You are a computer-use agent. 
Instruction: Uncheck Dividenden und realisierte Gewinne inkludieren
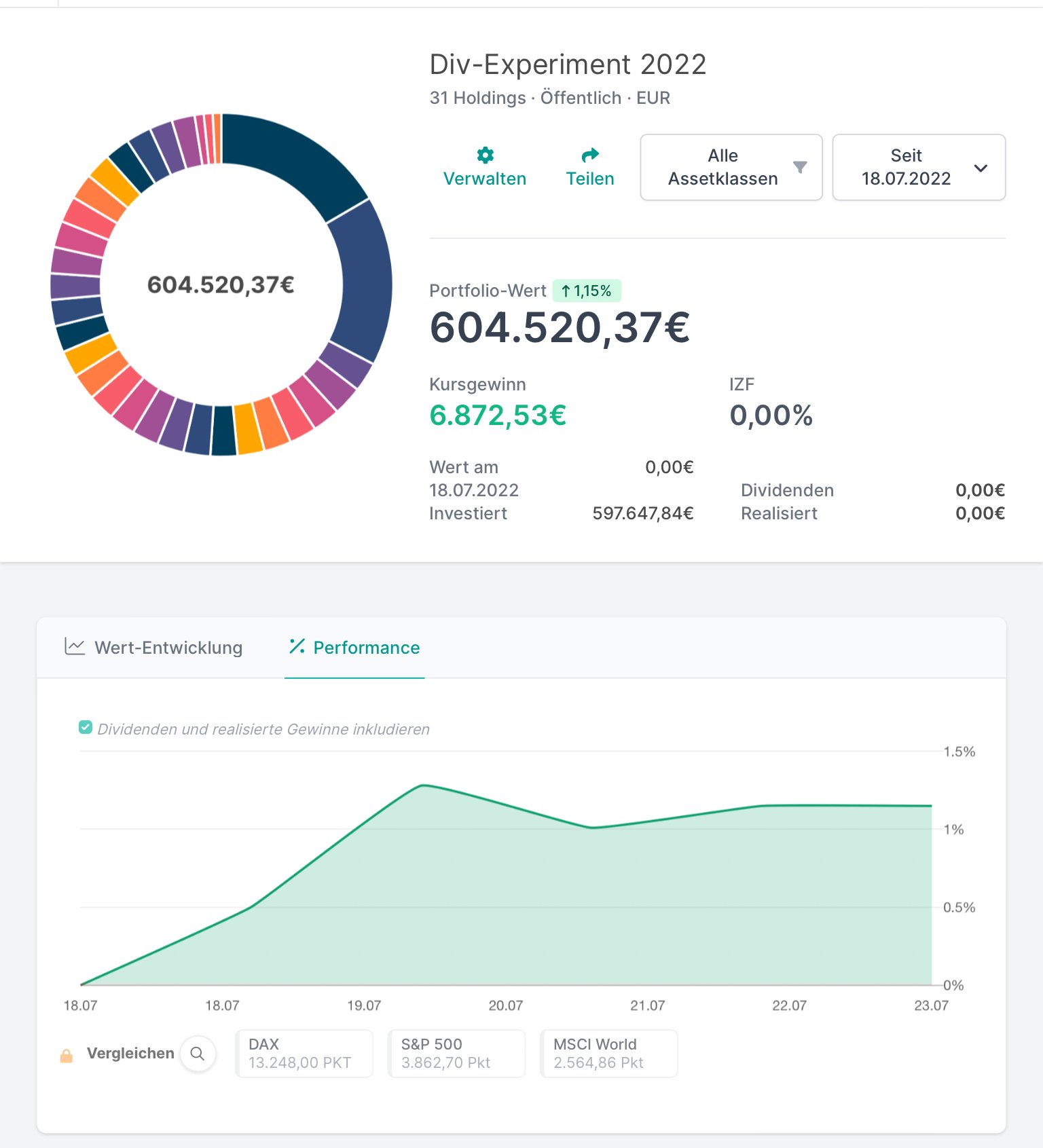click(86, 728)
